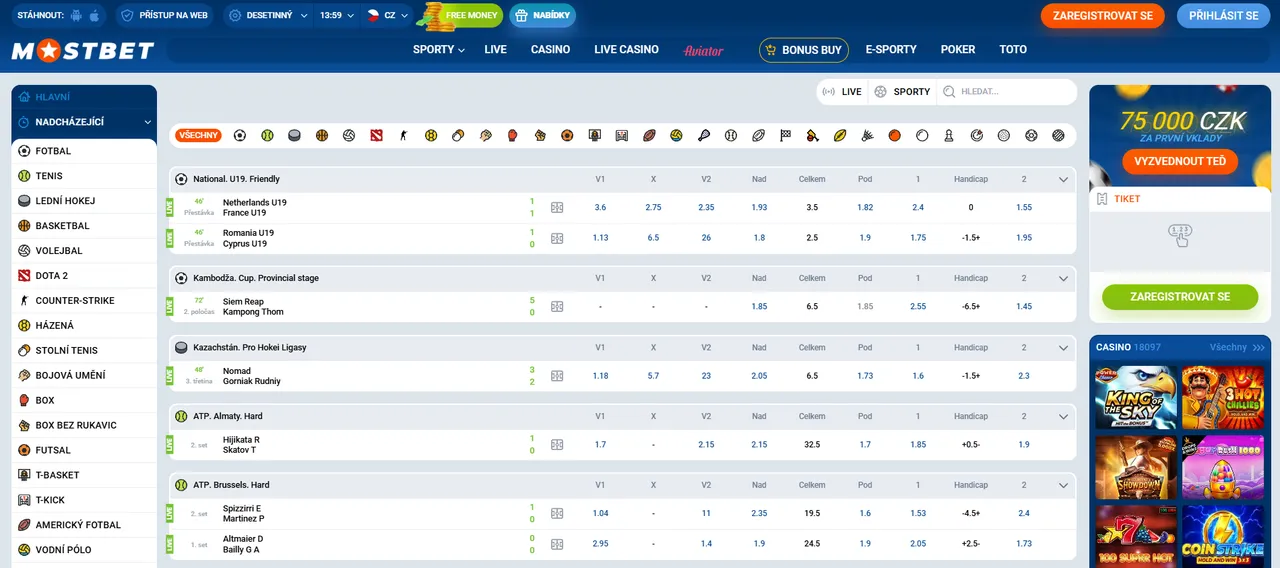Select the VŠECHNY all-sports filter pill

click(x=198, y=135)
